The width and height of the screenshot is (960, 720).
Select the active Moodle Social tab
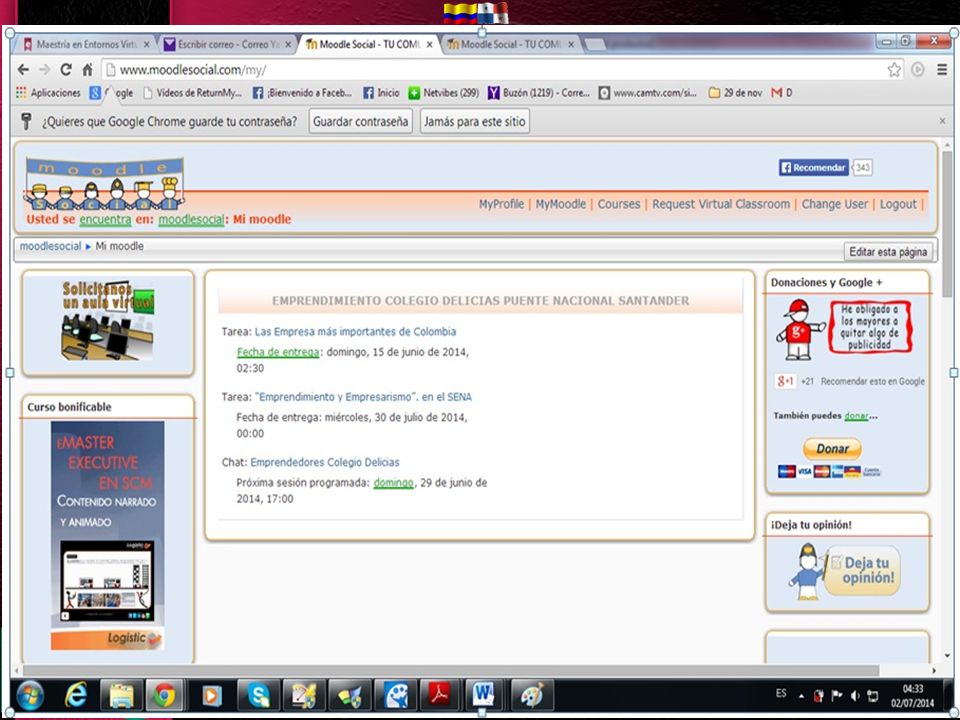tap(369, 44)
